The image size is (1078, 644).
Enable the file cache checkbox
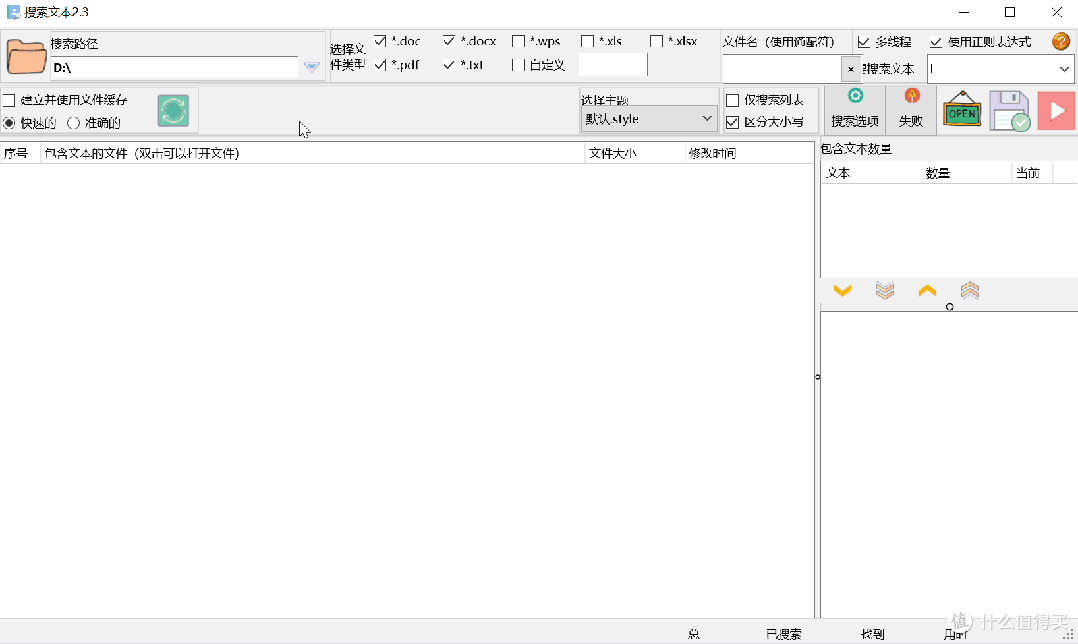click(9, 100)
